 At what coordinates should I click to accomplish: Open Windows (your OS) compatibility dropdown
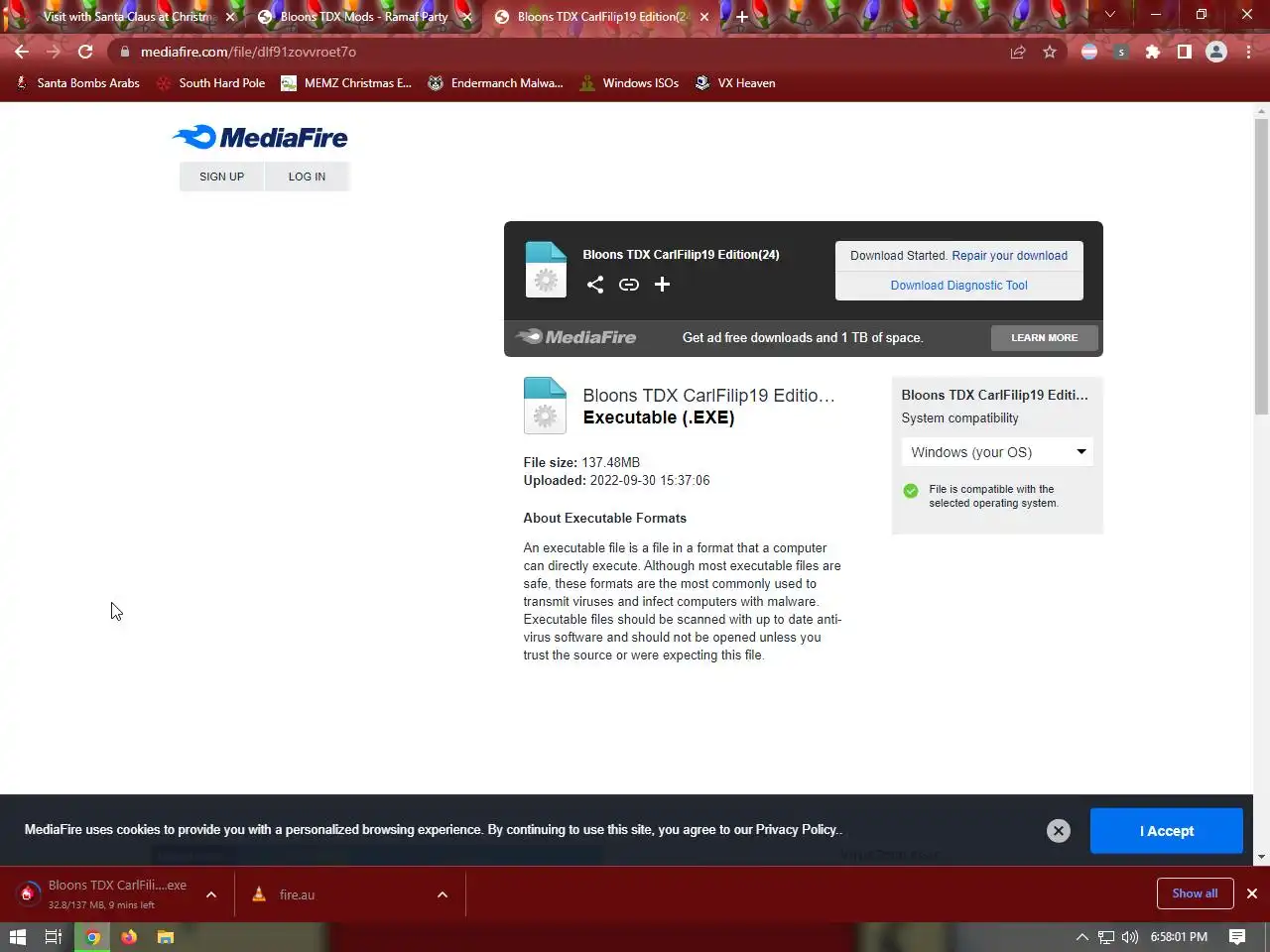(997, 452)
